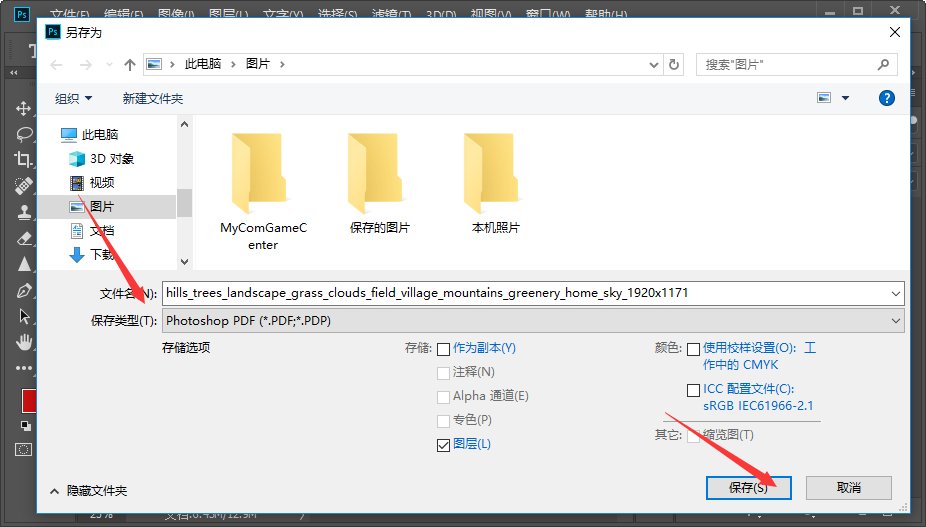Open the 本机照片 folder
926x527 pixels.
tap(495, 184)
